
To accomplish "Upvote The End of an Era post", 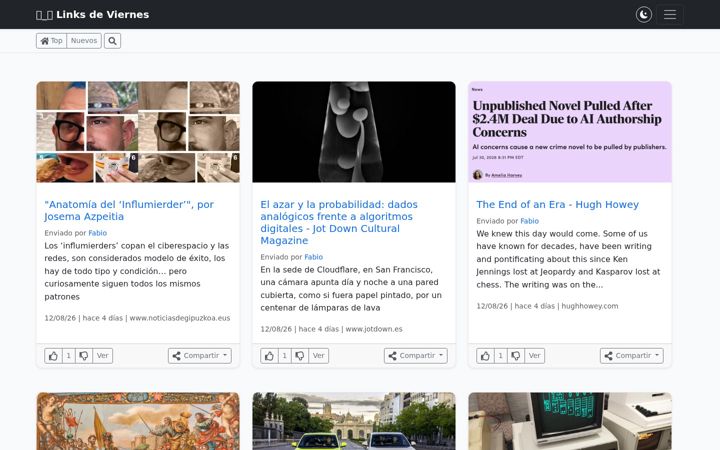I will (x=485, y=356).
